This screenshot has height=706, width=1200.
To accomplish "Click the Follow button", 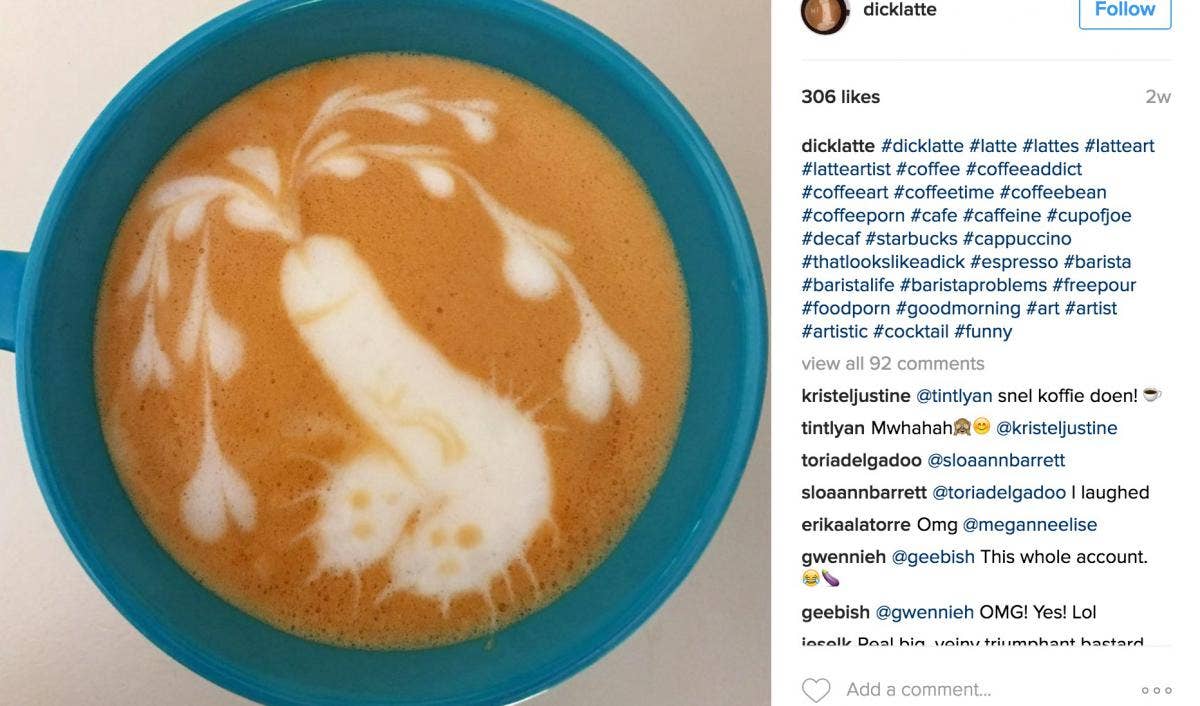I will pyautogui.click(x=1125, y=10).
